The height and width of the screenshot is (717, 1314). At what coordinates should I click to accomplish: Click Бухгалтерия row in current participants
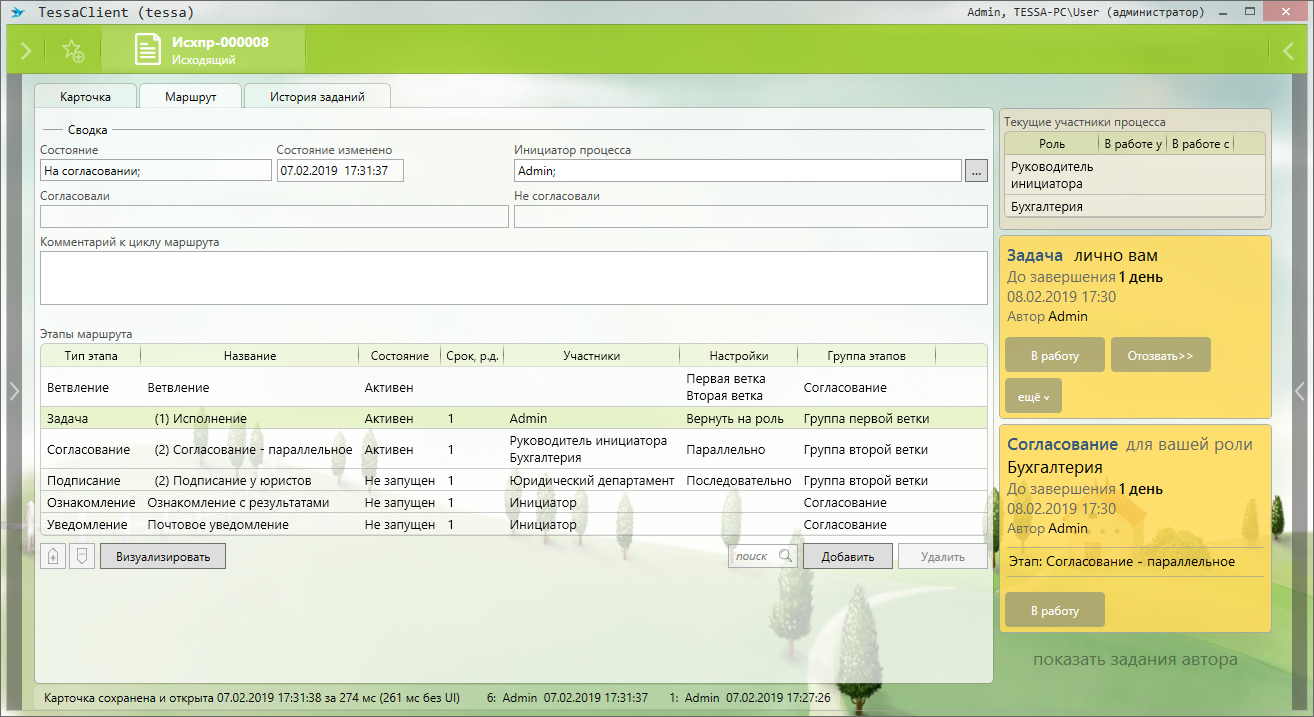click(x=1135, y=207)
